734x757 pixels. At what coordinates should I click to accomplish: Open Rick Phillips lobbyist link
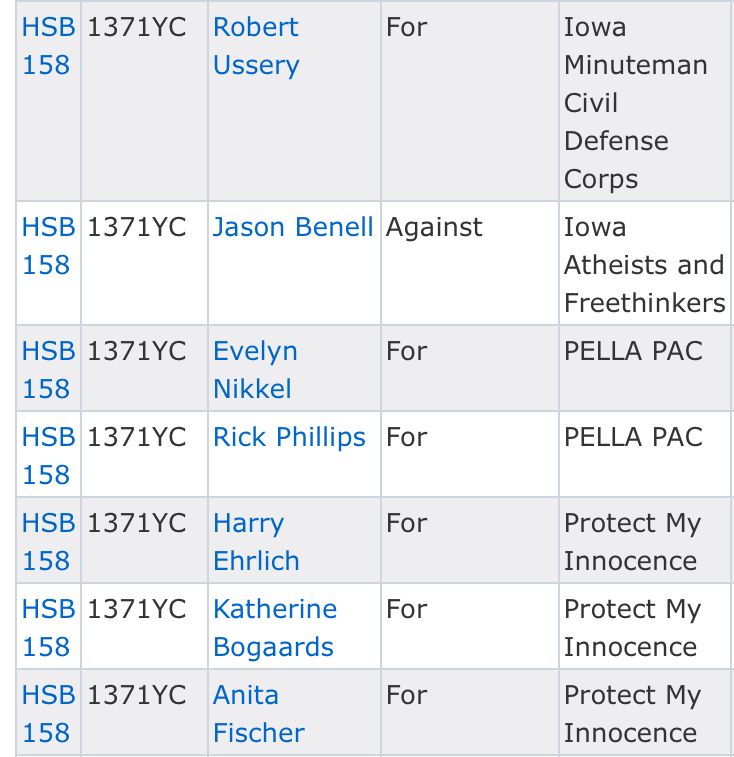coord(289,437)
